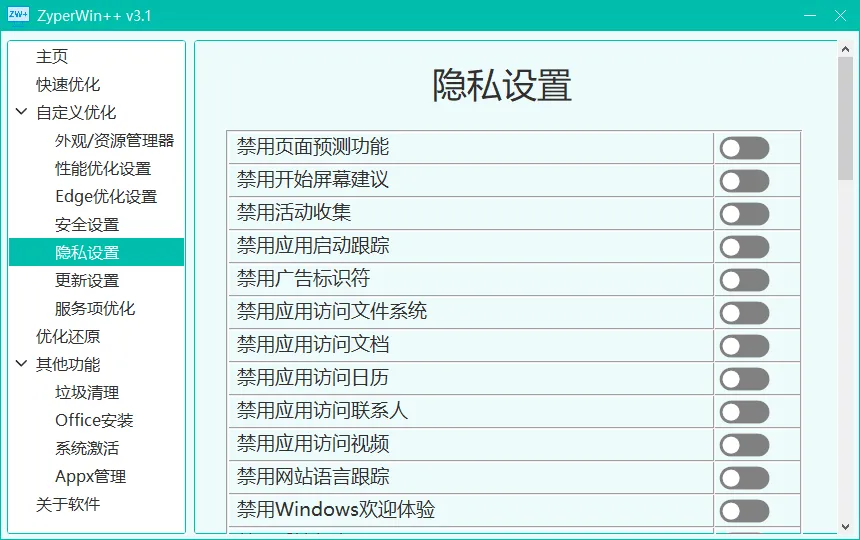Select Edge优化设置 in sidebar
The image size is (860, 540).
(106, 197)
